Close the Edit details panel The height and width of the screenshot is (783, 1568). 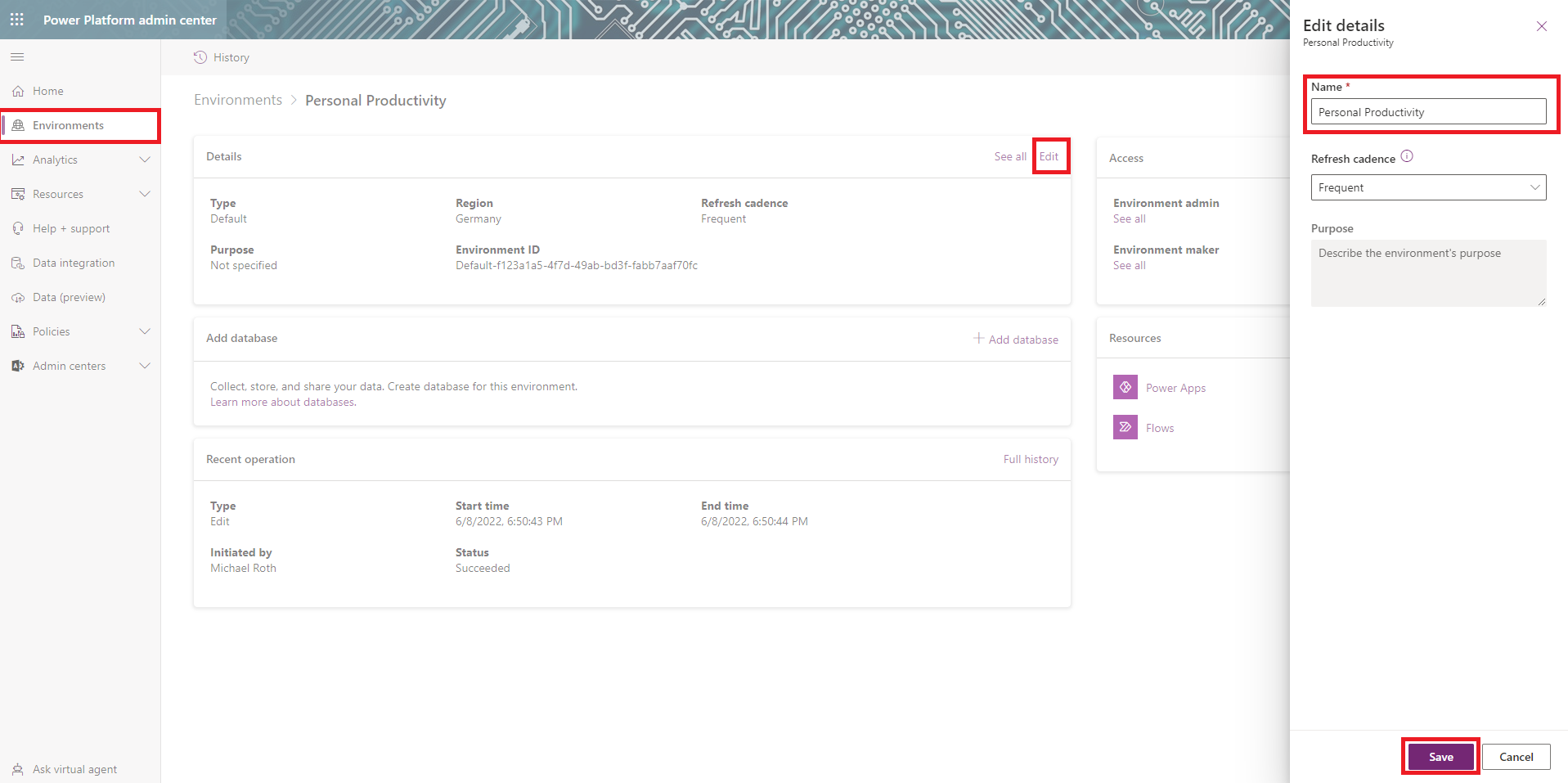(1542, 26)
